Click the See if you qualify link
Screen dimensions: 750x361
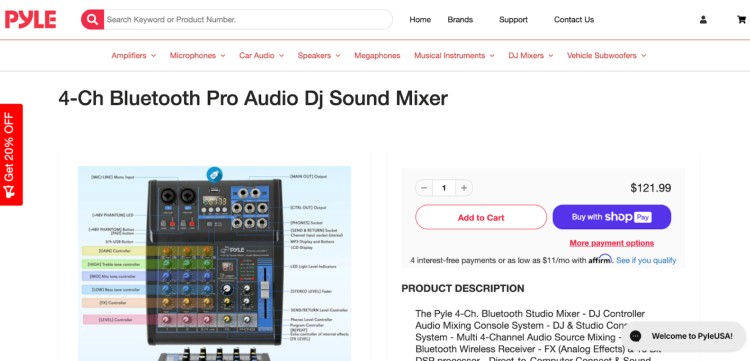(646, 260)
